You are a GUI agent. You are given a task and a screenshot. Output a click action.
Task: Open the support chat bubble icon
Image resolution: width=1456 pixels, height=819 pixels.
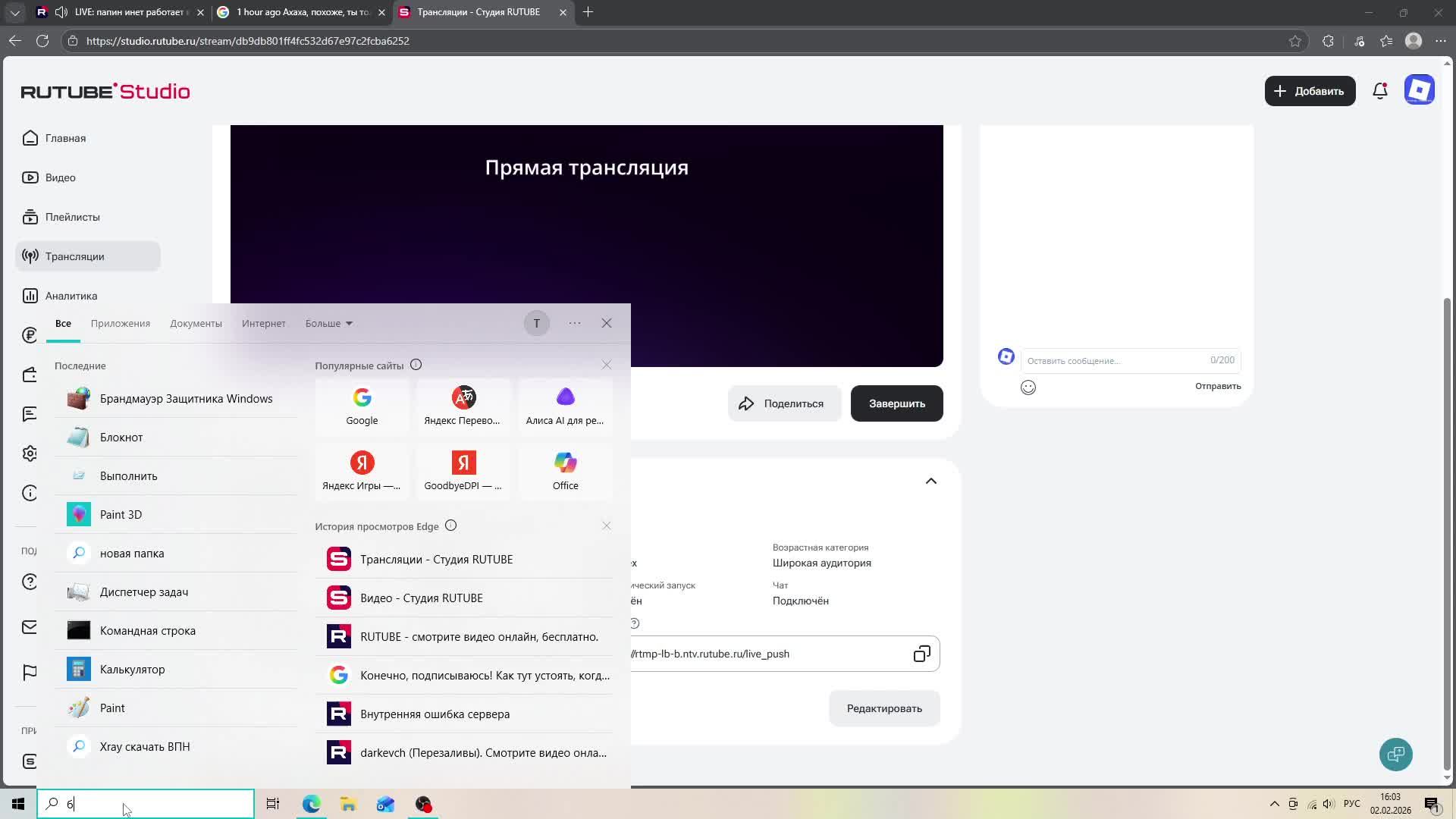[1395, 755]
